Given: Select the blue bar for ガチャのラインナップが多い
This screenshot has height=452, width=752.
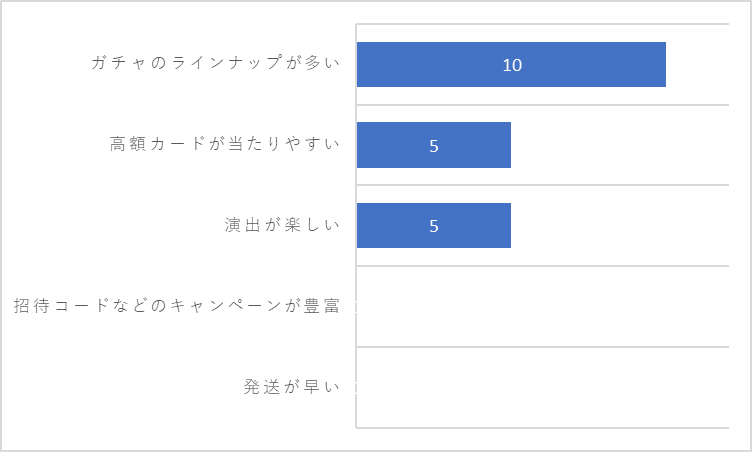Looking at the screenshot, I should pyautogui.click(x=511, y=64).
